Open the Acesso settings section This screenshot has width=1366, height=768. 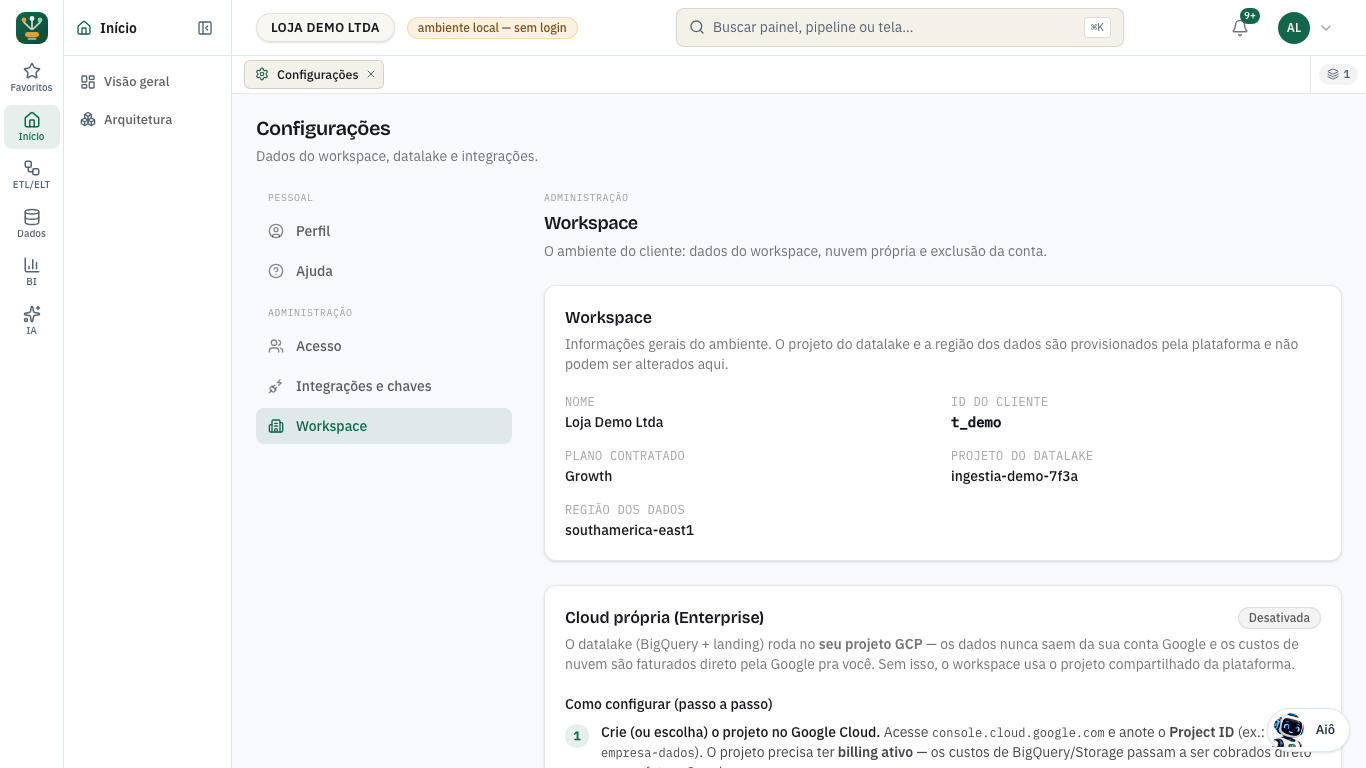tap(384, 346)
